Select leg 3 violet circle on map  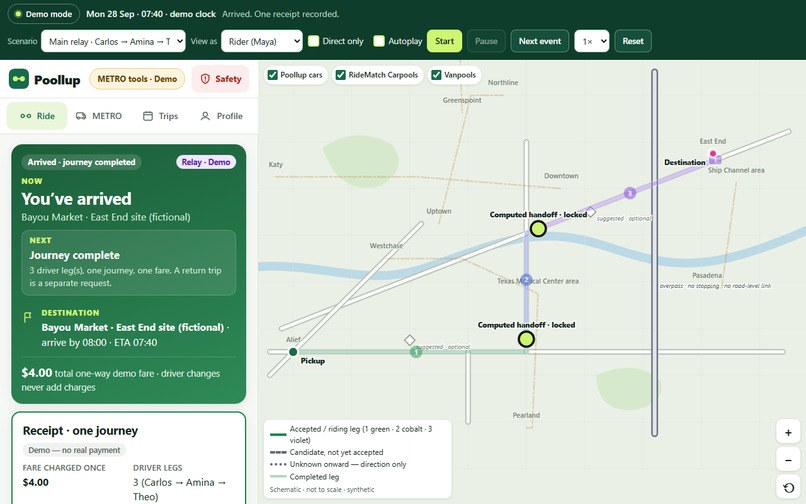pyautogui.click(x=630, y=193)
